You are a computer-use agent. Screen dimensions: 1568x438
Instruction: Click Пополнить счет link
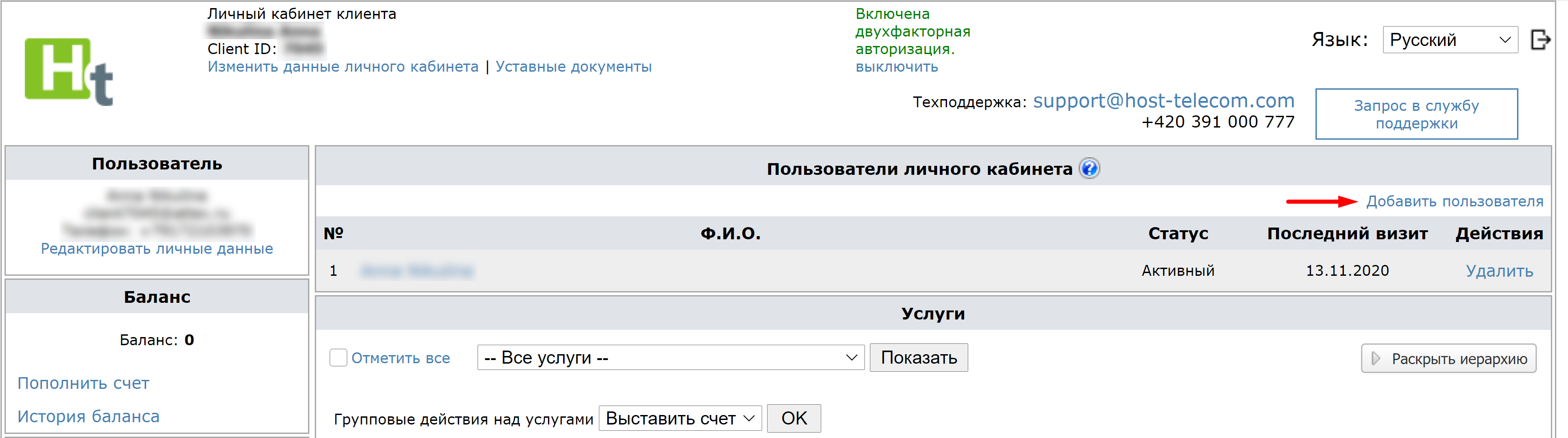[x=83, y=383]
